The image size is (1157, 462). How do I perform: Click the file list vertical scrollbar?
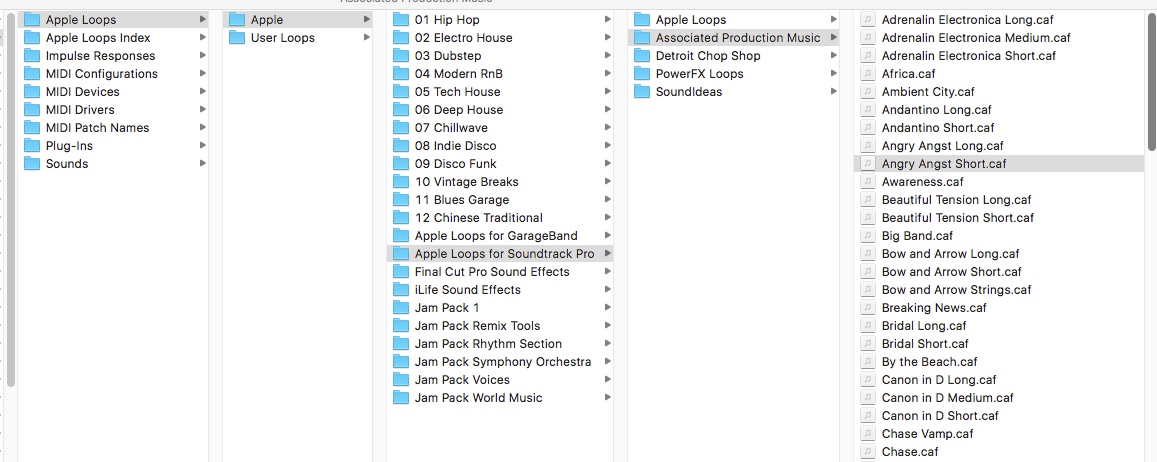(x=1152, y=80)
